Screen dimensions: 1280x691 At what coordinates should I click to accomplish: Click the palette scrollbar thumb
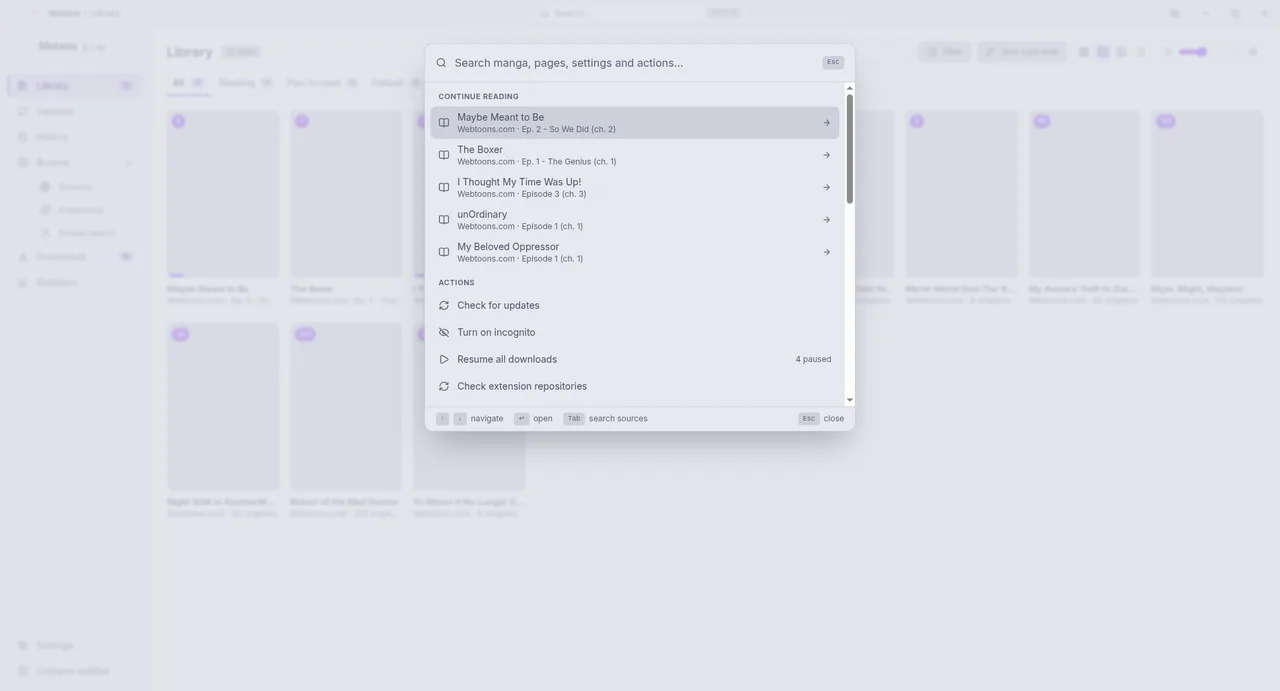pos(850,149)
